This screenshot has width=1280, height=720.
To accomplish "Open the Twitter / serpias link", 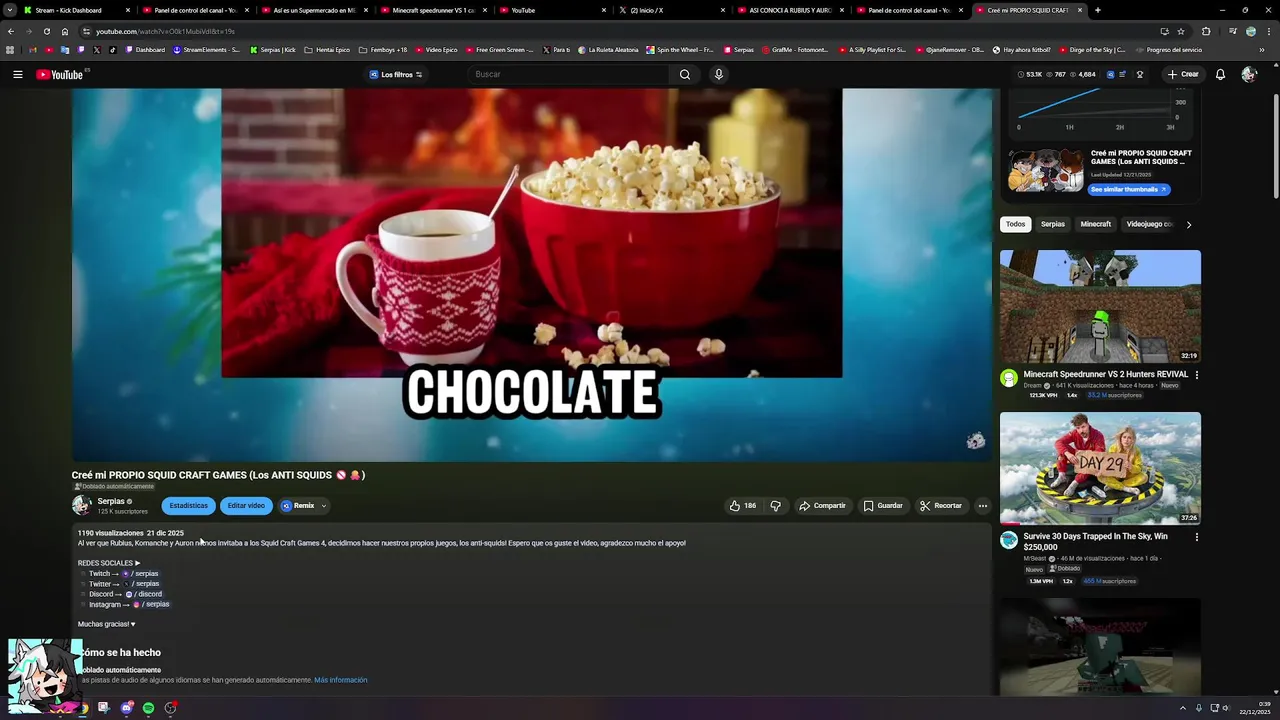I will (x=142, y=584).
